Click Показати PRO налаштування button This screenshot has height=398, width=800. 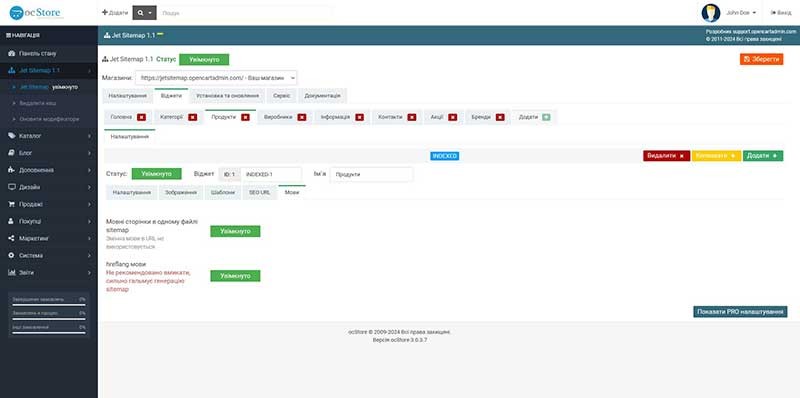pyautogui.click(x=740, y=312)
